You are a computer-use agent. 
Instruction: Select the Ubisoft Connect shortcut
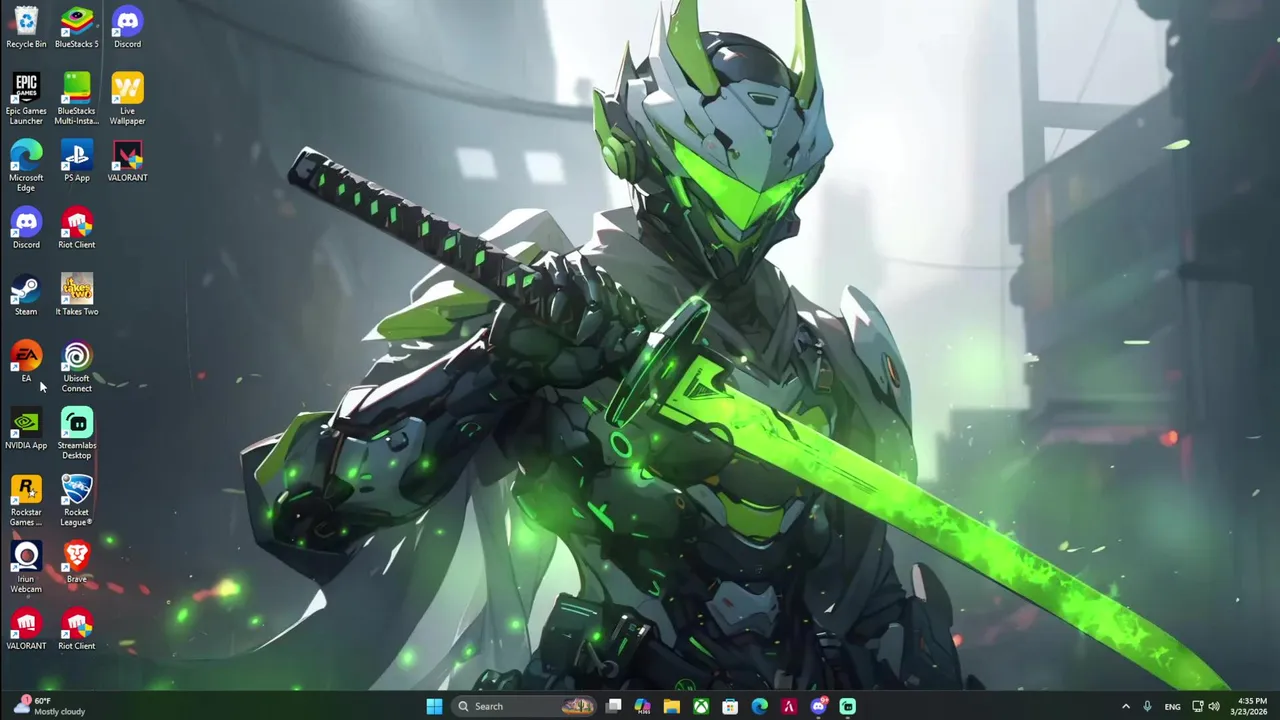click(x=77, y=367)
